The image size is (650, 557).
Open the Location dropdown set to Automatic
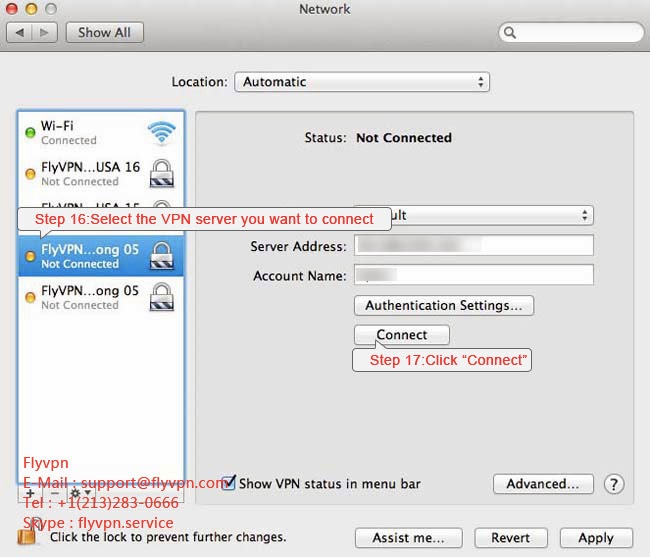pyautogui.click(x=361, y=82)
